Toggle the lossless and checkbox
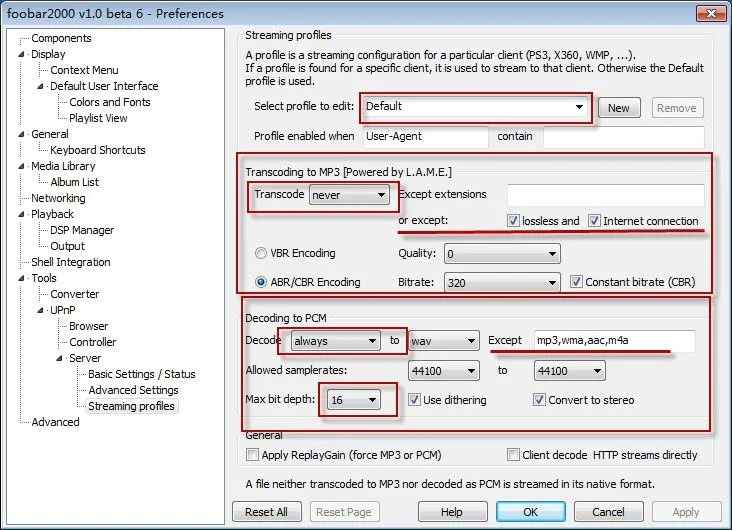This screenshot has width=732, height=530. pos(513,221)
